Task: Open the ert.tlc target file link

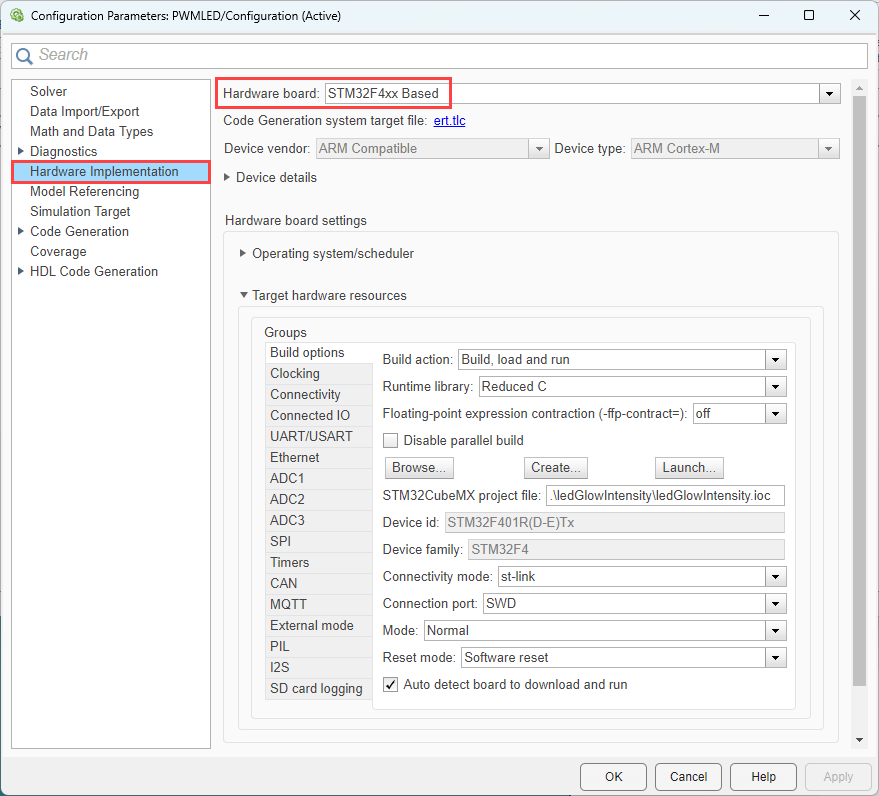Action: point(449,121)
